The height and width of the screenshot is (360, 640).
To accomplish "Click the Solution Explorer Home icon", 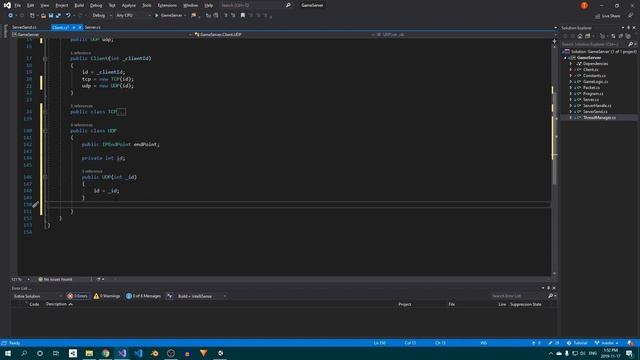I will (x=580, y=36).
